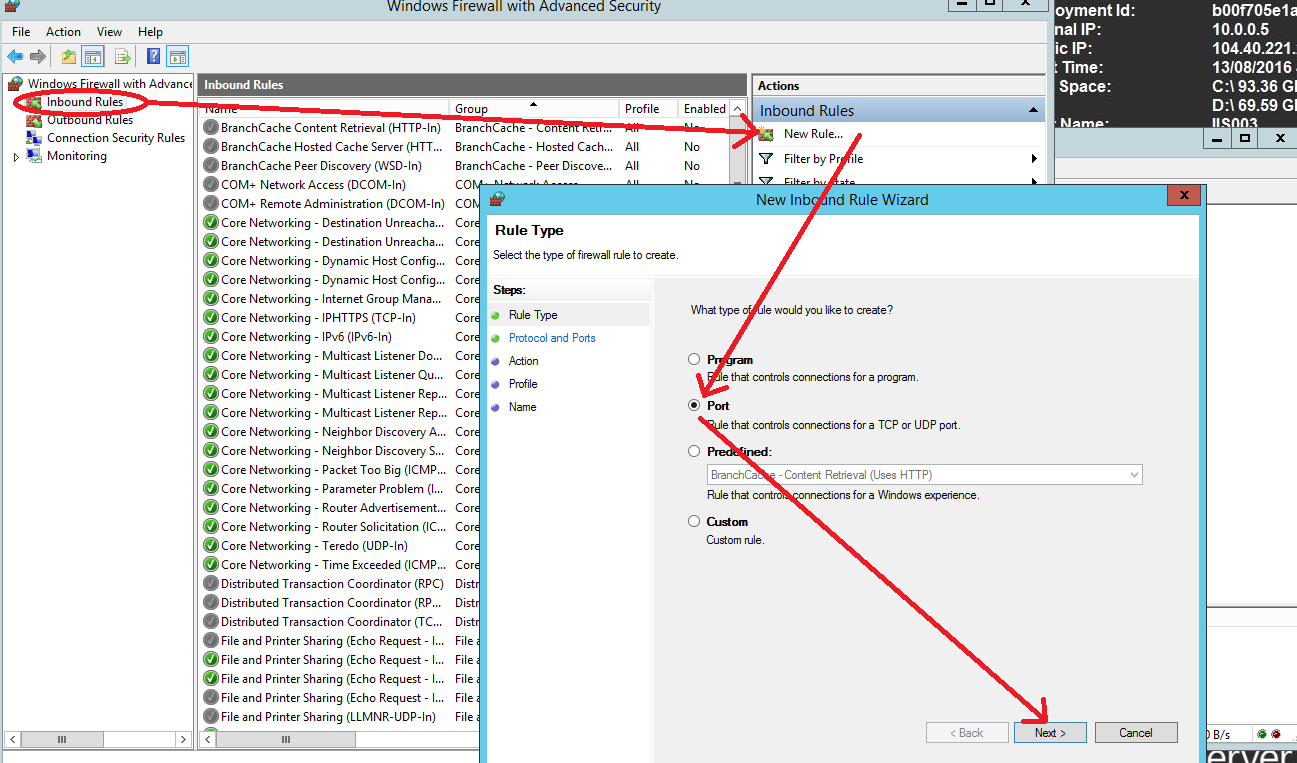Image resolution: width=1297 pixels, height=763 pixels.
Task: Click the Next button in wizard
Action: pos(1050,733)
